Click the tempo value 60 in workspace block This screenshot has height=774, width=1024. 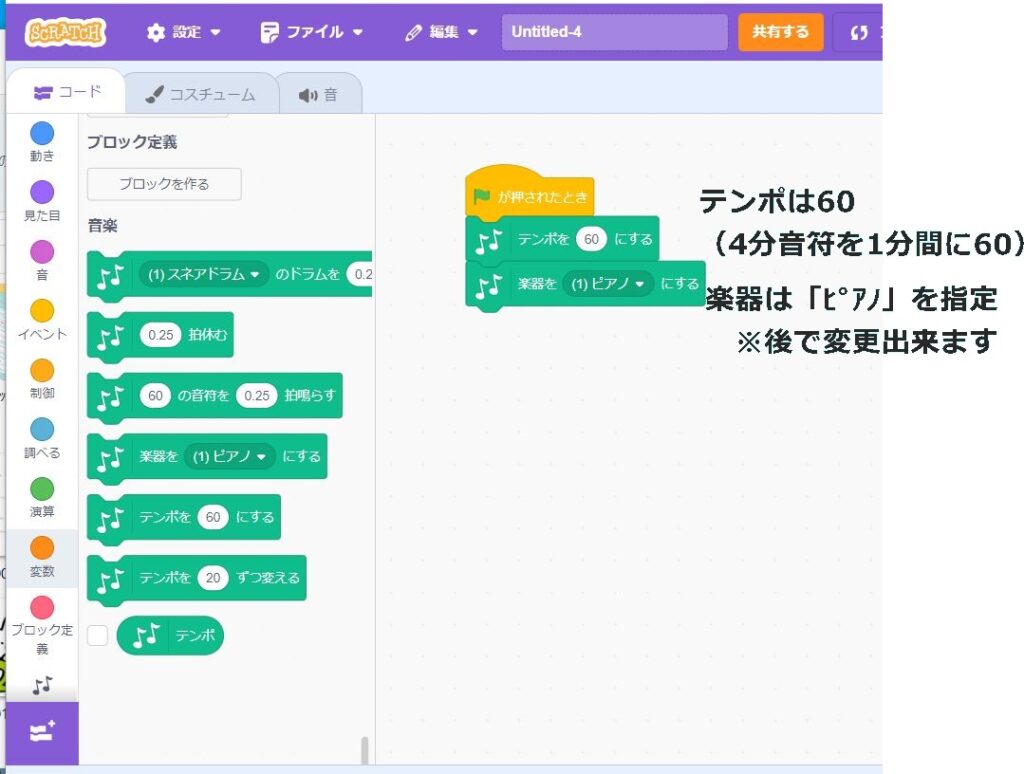(592, 239)
